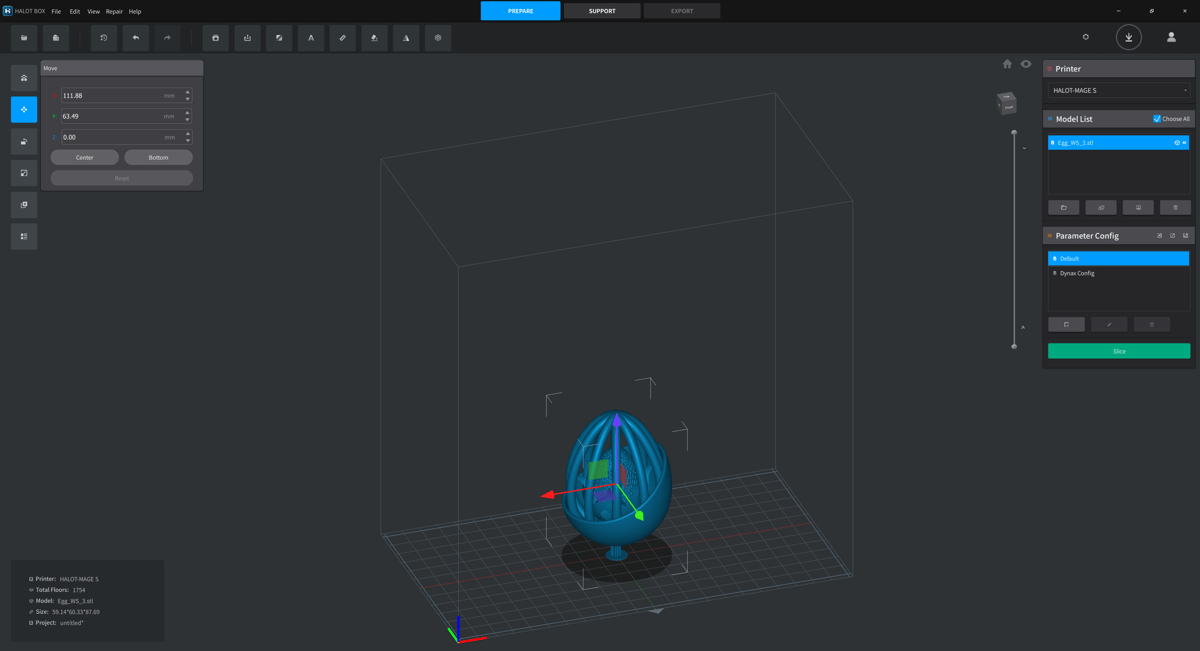This screenshot has height=651, width=1200.
Task: Click the circular download button
Action: [1129, 38]
